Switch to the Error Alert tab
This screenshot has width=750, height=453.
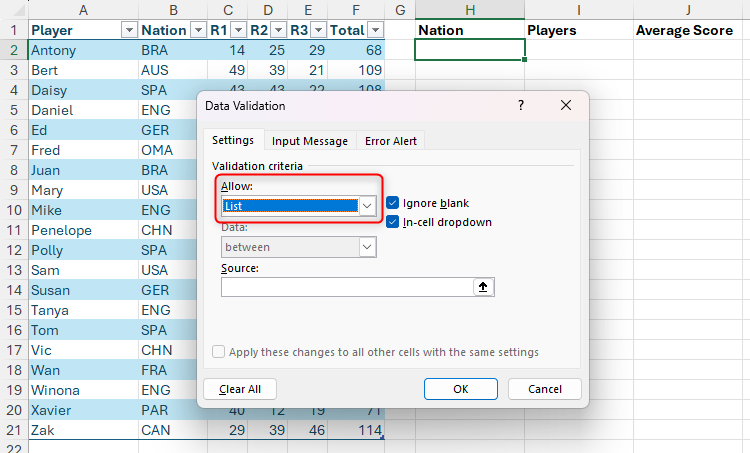[391, 141]
